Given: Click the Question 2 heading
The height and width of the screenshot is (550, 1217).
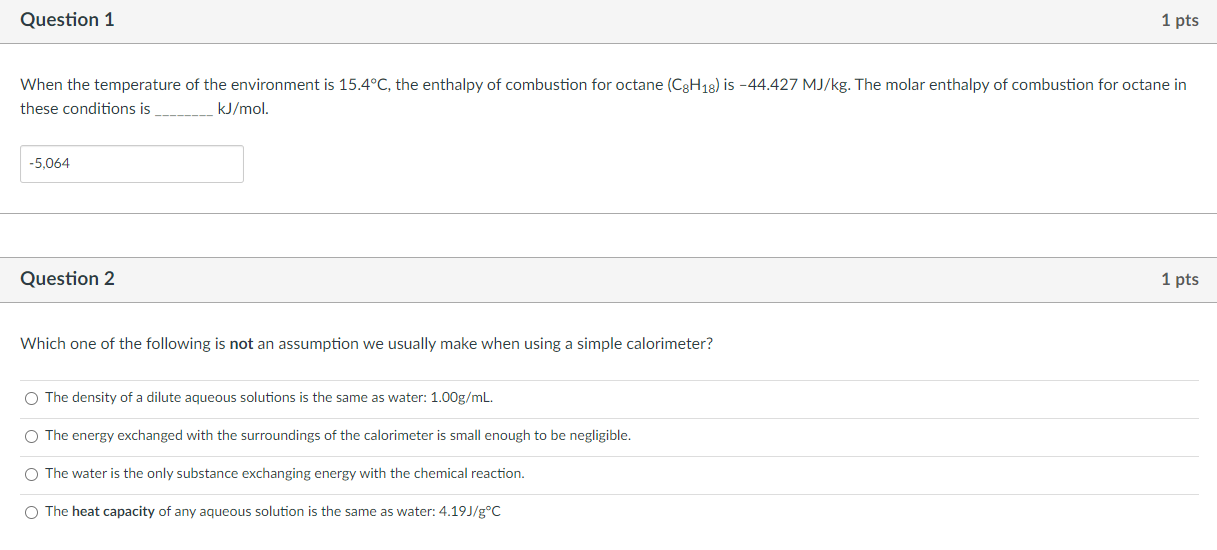Looking at the screenshot, I should coord(67,279).
